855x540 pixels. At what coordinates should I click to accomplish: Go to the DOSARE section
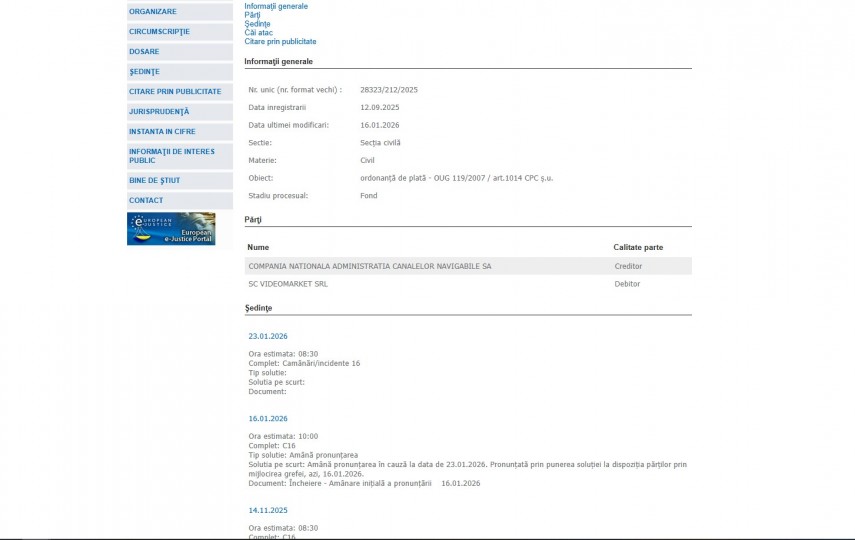click(144, 52)
